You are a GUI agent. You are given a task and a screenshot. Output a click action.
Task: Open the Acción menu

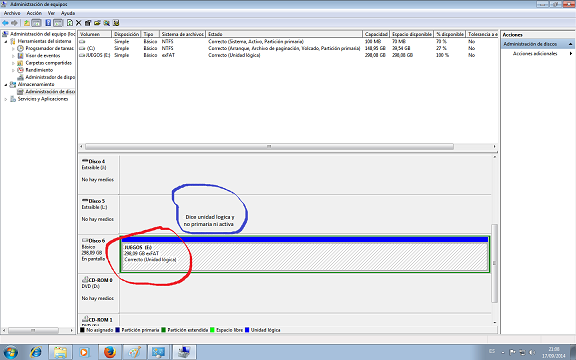pyautogui.click(x=34, y=13)
